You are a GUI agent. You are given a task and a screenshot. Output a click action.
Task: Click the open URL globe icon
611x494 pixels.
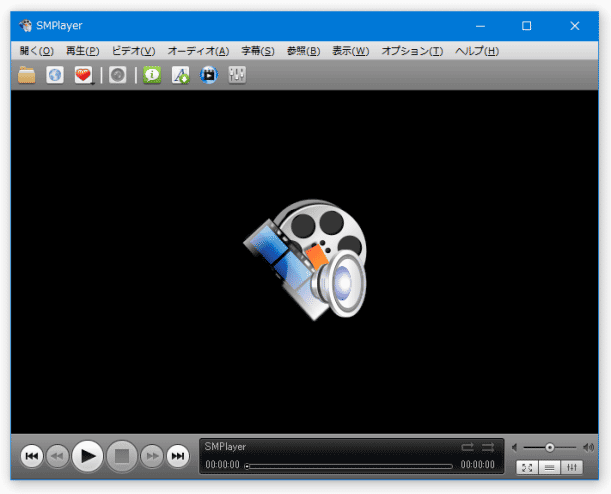click(55, 75)
